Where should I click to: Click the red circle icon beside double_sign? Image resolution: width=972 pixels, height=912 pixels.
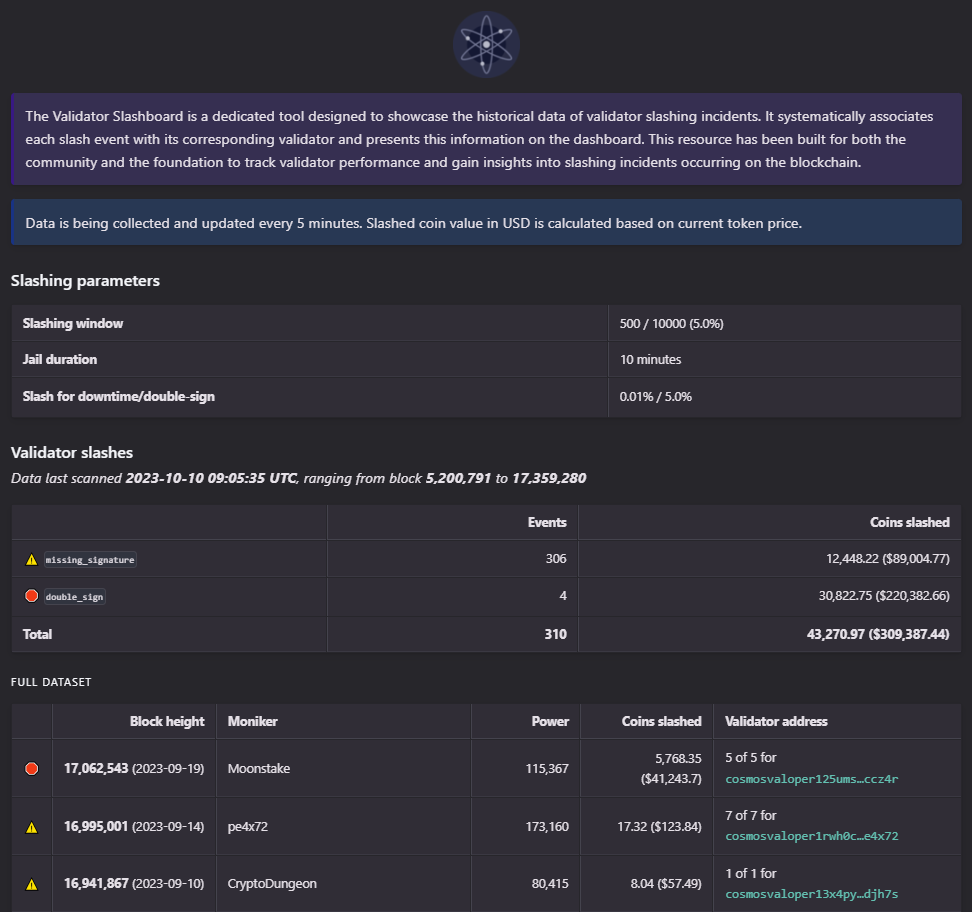[29, 595]
